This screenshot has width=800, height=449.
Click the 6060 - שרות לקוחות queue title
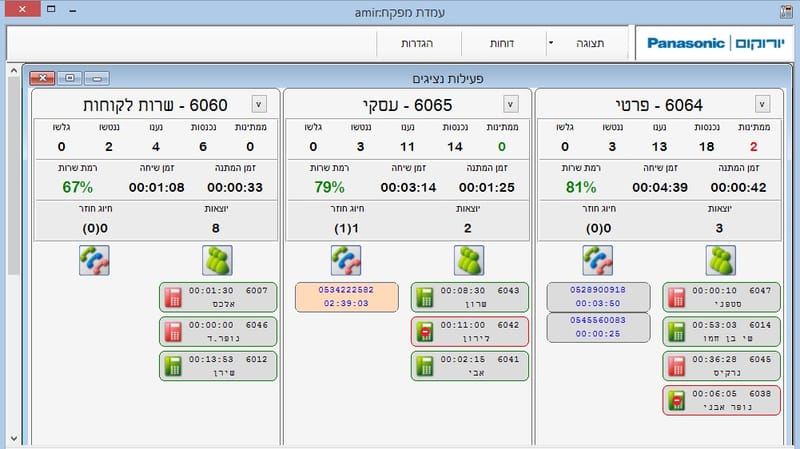point(155,105)
